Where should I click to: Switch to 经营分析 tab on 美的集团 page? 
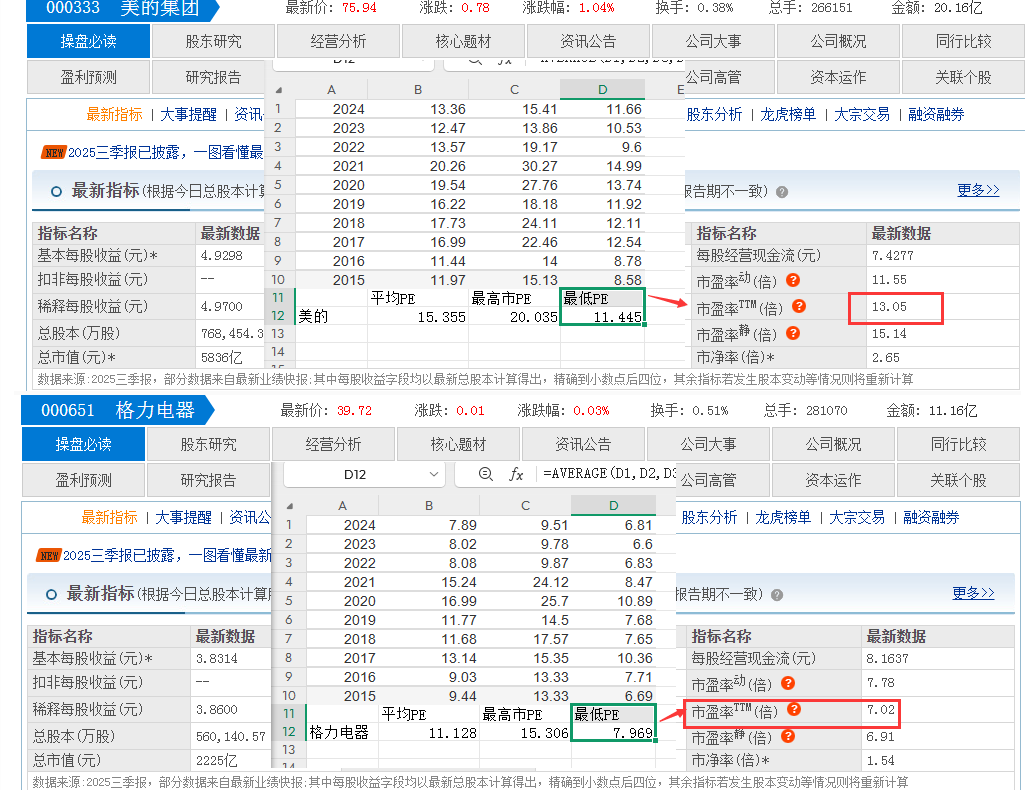[338, 42]
